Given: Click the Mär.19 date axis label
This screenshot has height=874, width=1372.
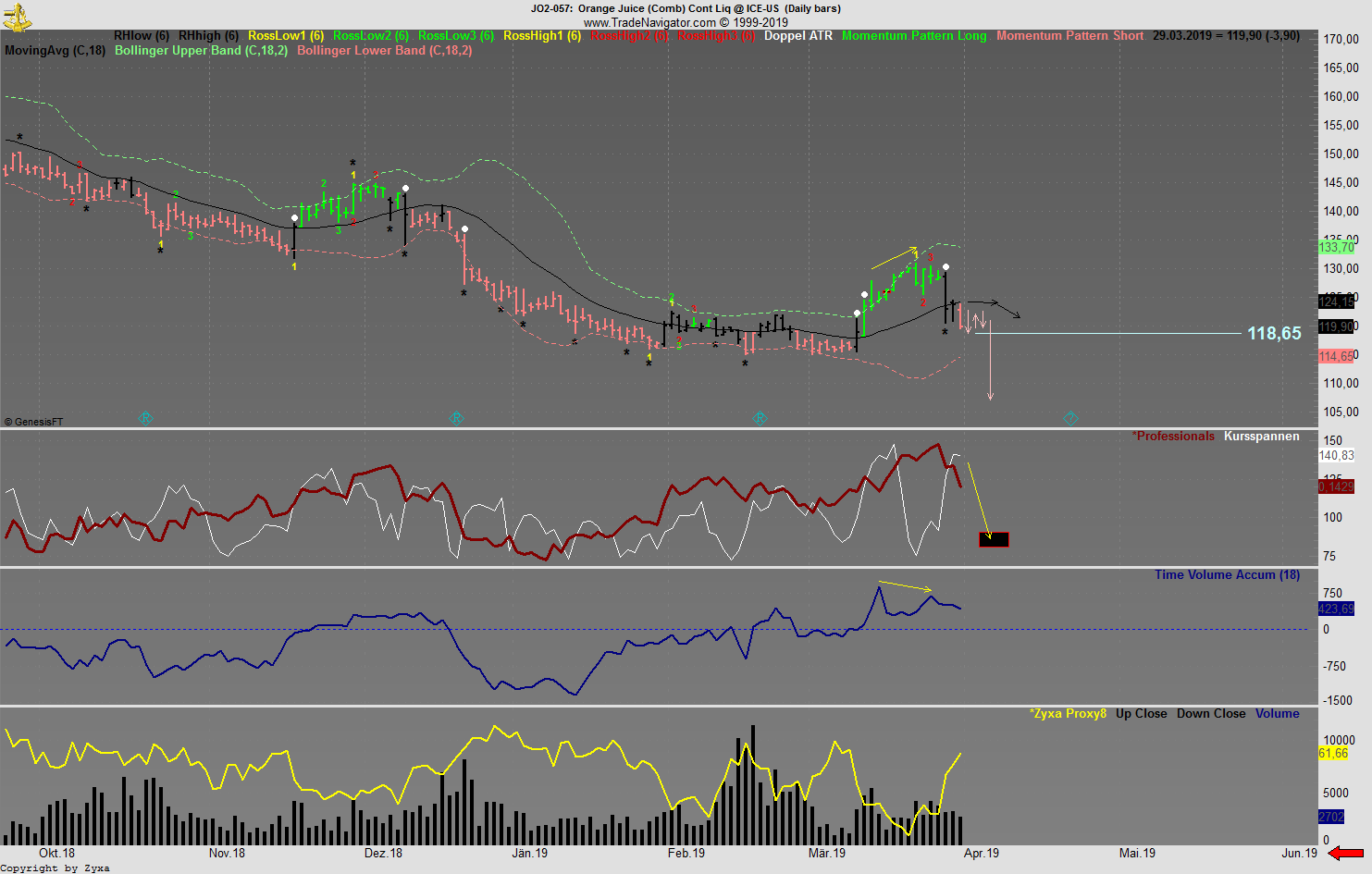Looking at the screenshot, I should tap(827, 853).
